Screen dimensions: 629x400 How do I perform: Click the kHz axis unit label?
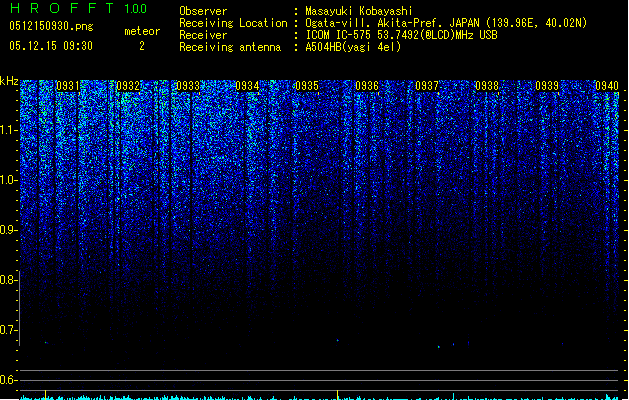click(9, 81)
